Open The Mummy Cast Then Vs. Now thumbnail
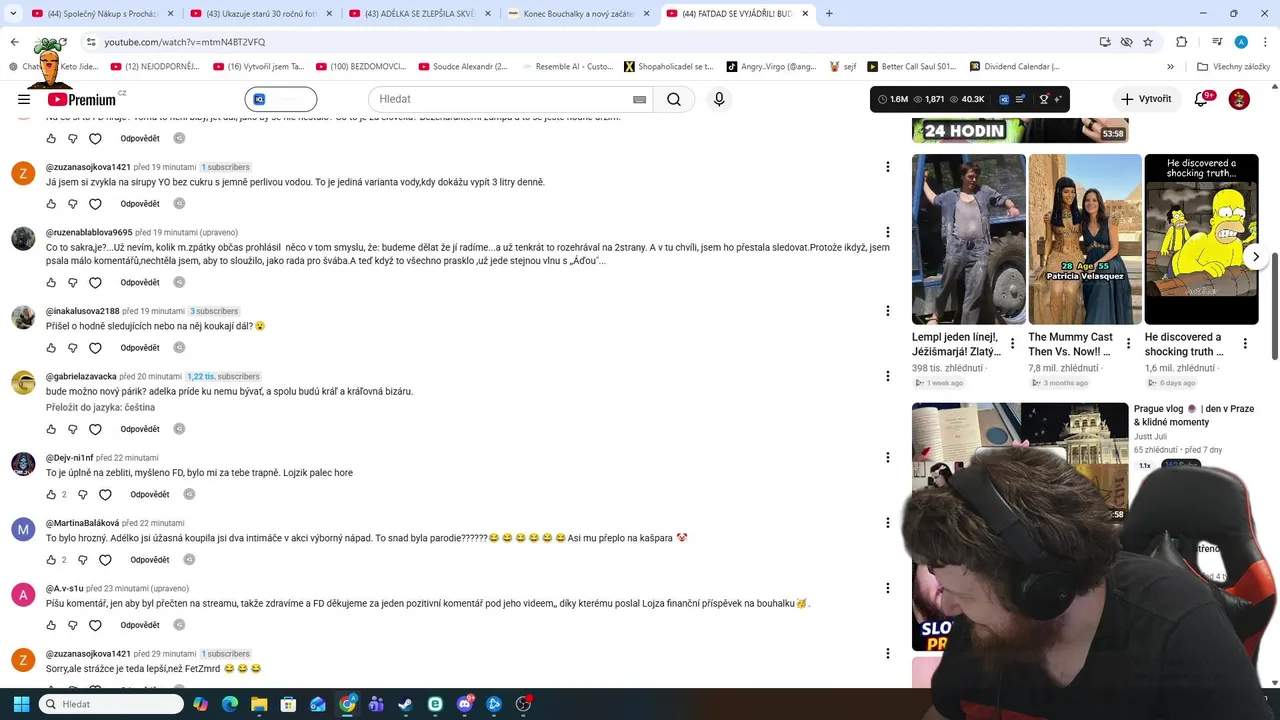Viewport: 1280px width, 720px height. pyautogui.click(x=1085, y=239)
